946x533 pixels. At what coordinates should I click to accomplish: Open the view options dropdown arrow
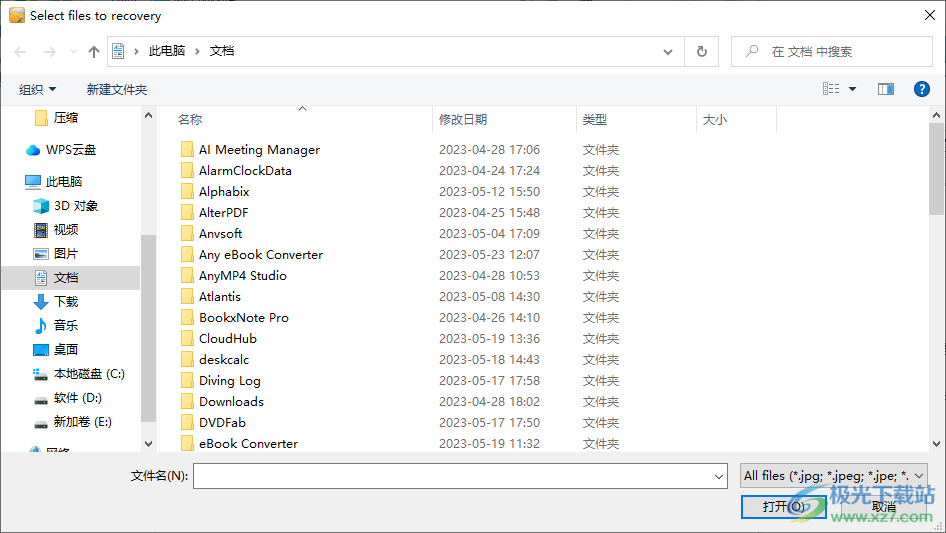(x=852, y=89)
